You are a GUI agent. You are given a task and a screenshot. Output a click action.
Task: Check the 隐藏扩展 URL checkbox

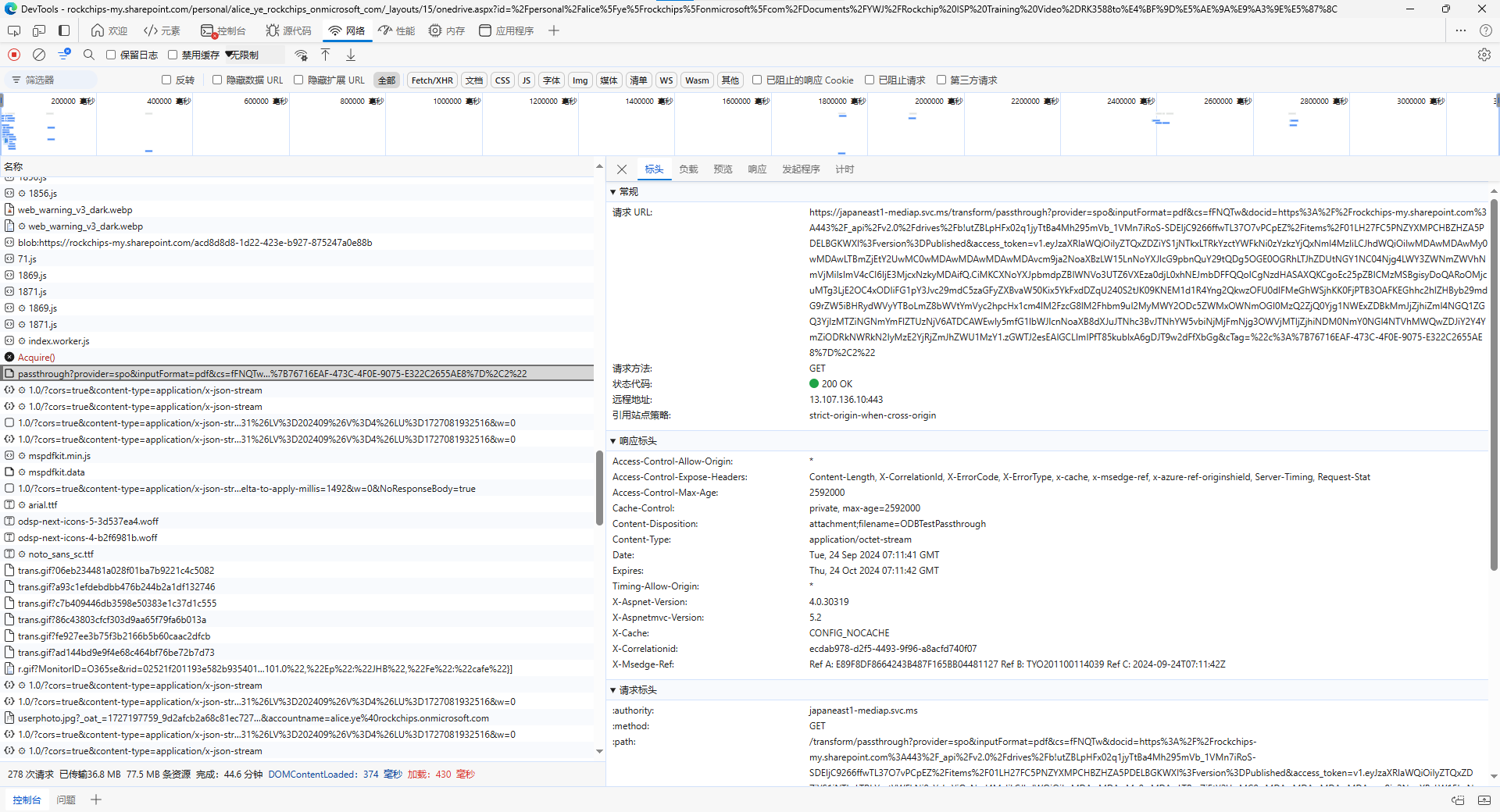298,80
